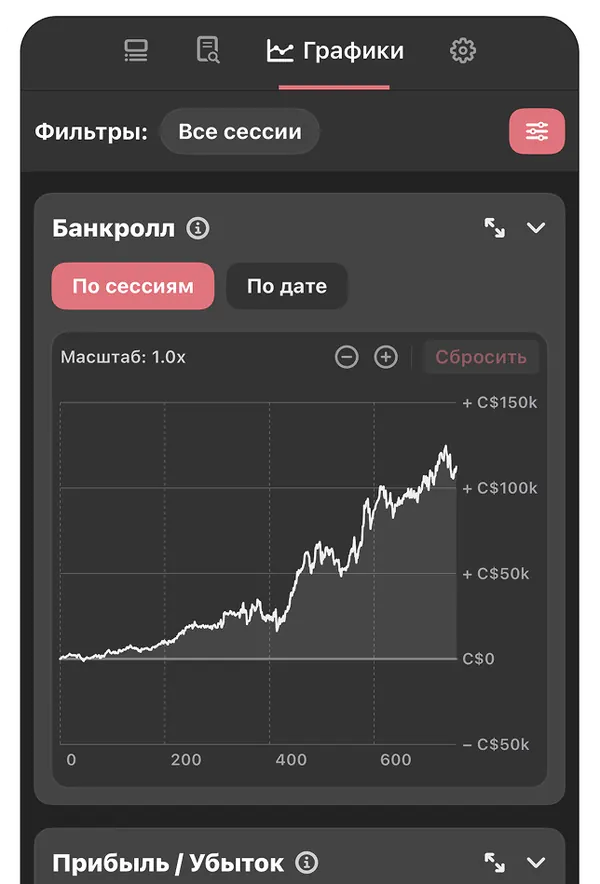Expand Прибыль / Убыток chart to fullscreen

pos(495,862)
